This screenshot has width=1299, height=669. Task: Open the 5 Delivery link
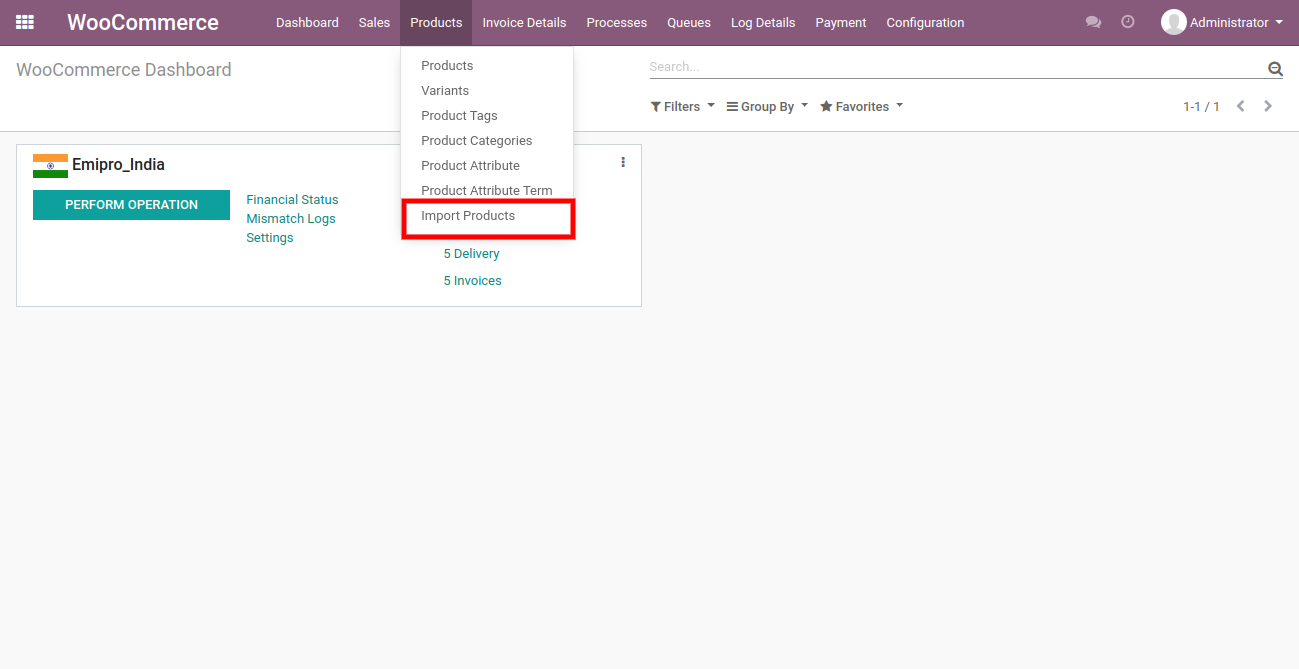pyautogui.click(x=471, y=254)
